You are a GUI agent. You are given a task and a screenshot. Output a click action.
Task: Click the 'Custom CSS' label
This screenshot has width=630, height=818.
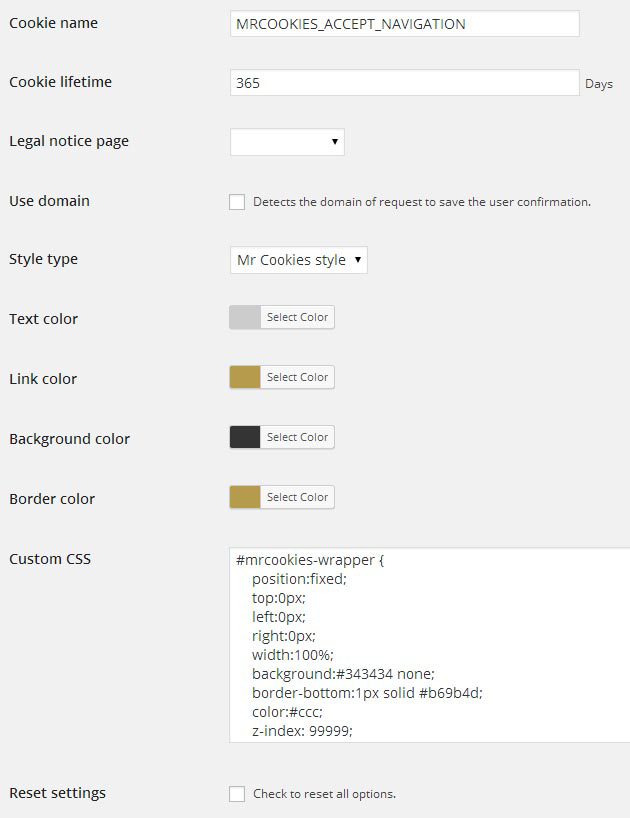coord(50,559)
